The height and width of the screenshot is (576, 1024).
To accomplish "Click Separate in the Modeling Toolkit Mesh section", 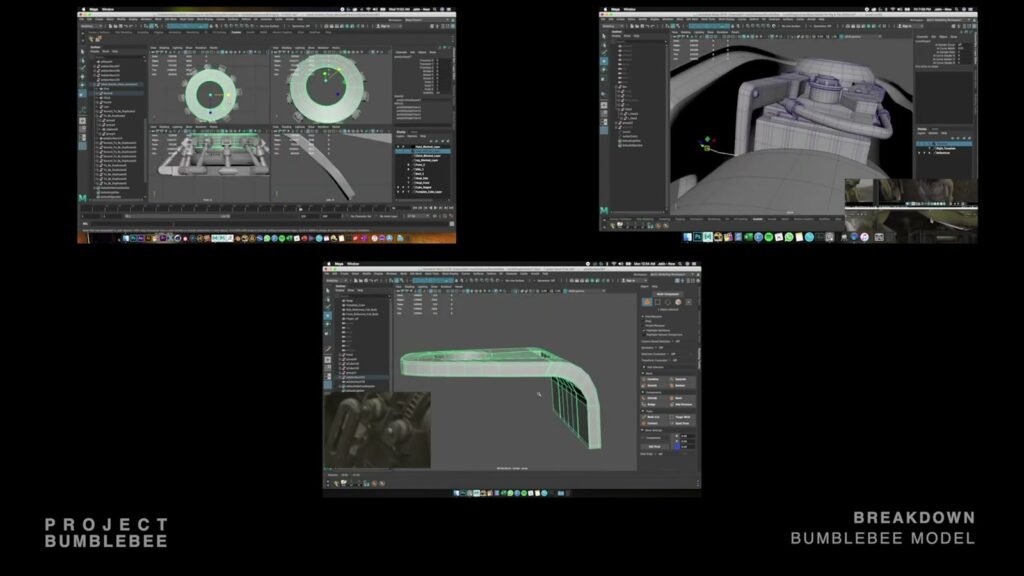I will click(x=680, y=379).
